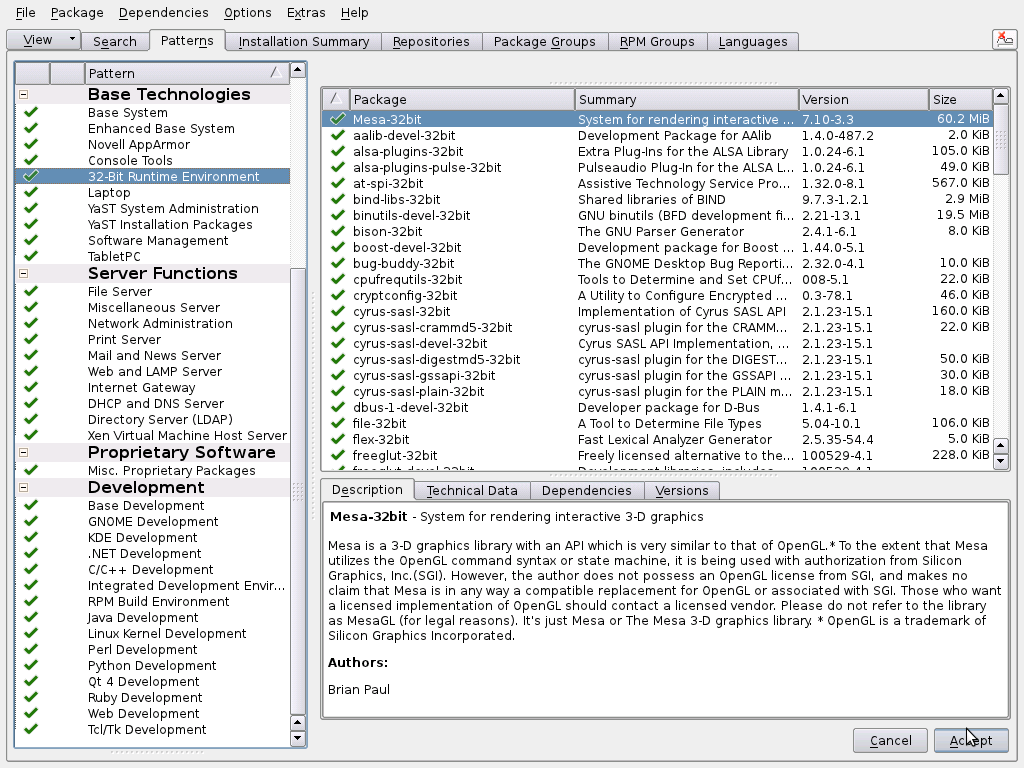Screen dimensions: 1024x768
Task: Click the status icon next to cpufrequtils-32bit
Action: pos(337,279)
